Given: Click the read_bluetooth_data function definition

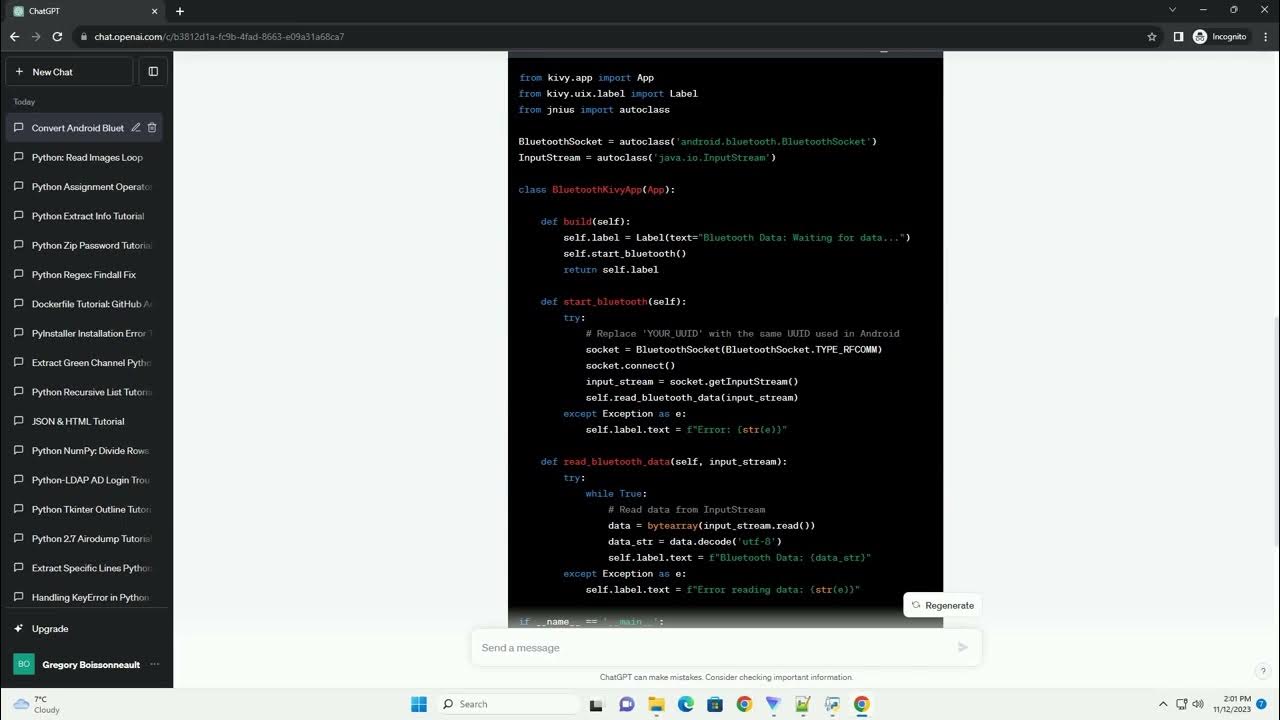Looking at the screenshot, I should click(x=616, y=462).
